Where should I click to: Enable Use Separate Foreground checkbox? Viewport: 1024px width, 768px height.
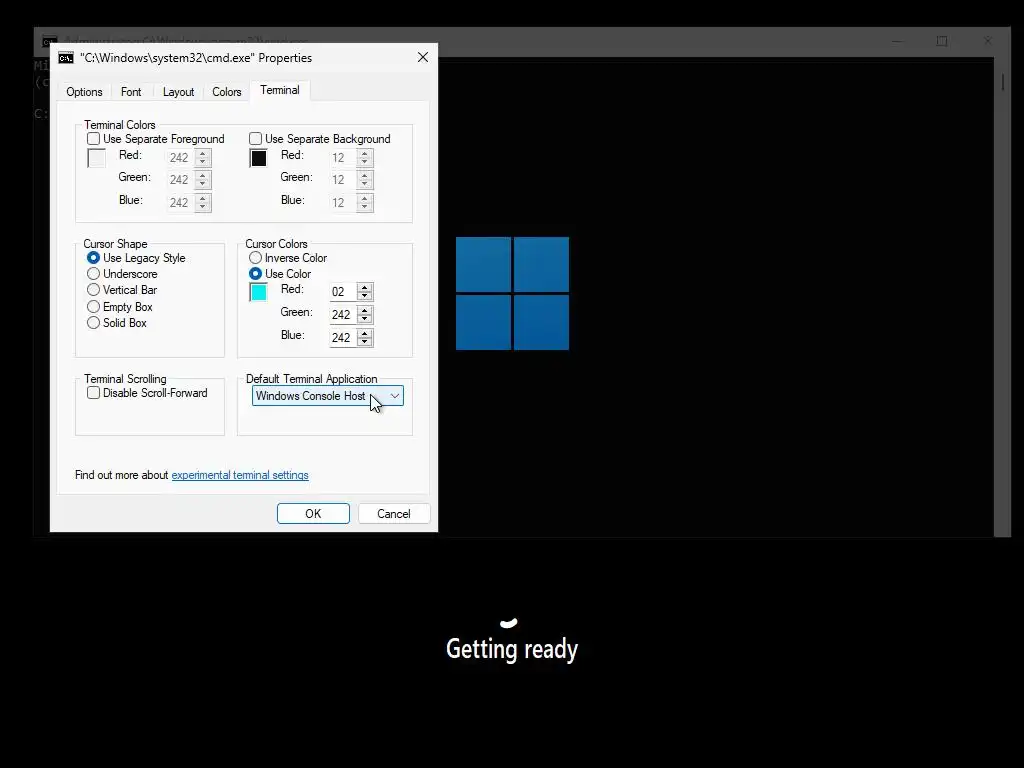(x=93, y=139)
